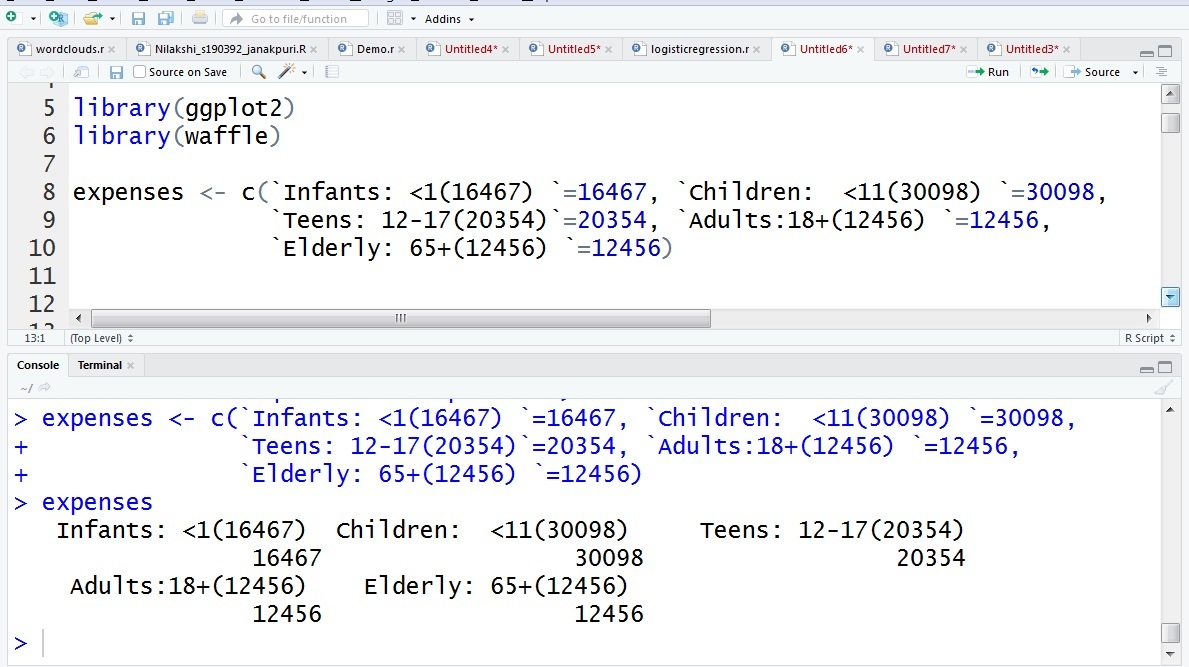Open the (Top Level) scope selector

[102, 338]
